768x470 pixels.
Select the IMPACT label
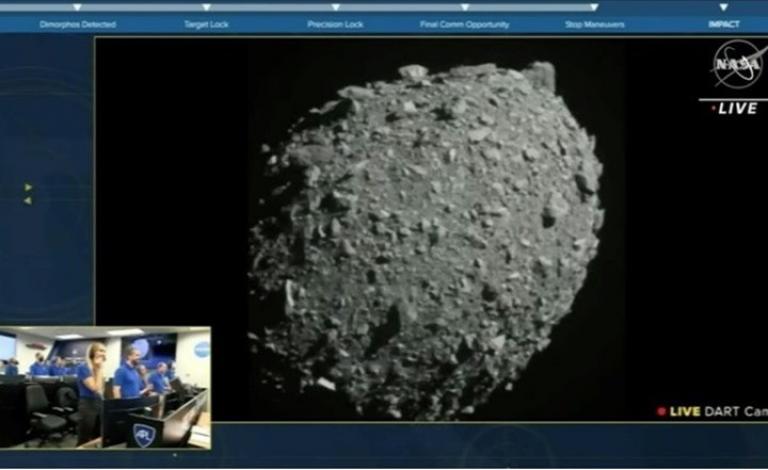pyautogui.click(x=724, y=24)
